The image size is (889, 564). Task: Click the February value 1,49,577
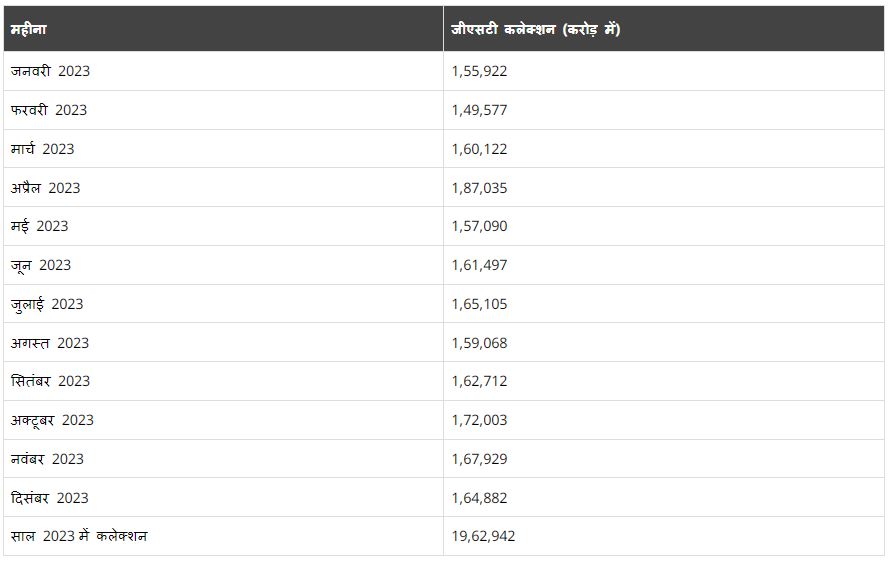[479, 110]
